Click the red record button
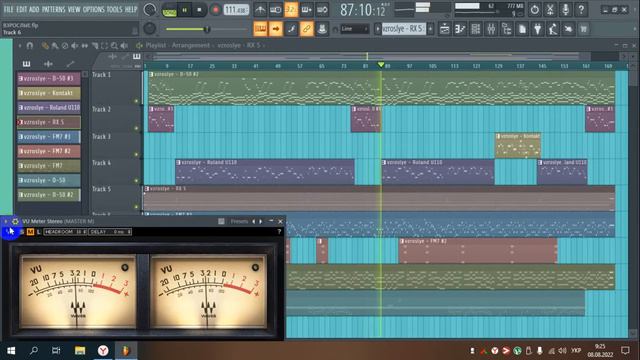The width and height of the screenshot is (640, 360). click(x=215, y=10)
